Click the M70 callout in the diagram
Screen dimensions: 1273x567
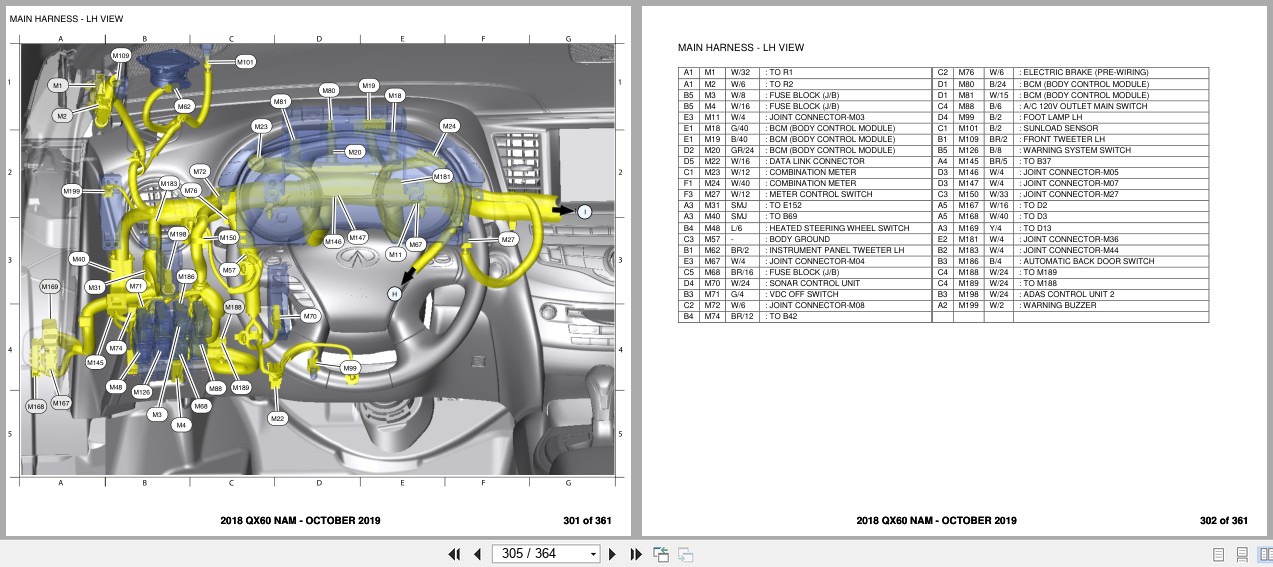point(310,316)
